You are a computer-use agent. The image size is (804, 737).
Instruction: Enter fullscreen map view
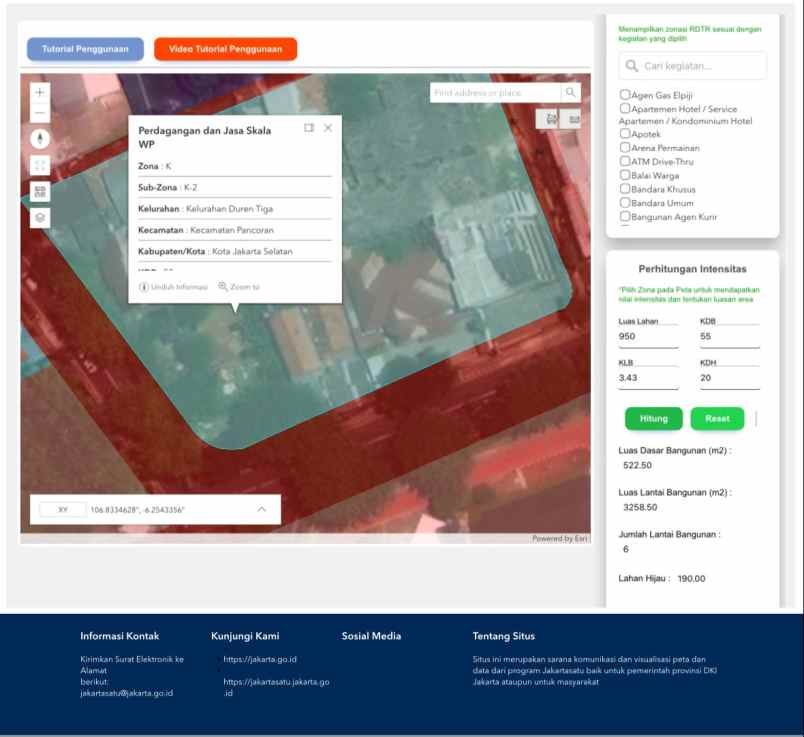[40, 165]
